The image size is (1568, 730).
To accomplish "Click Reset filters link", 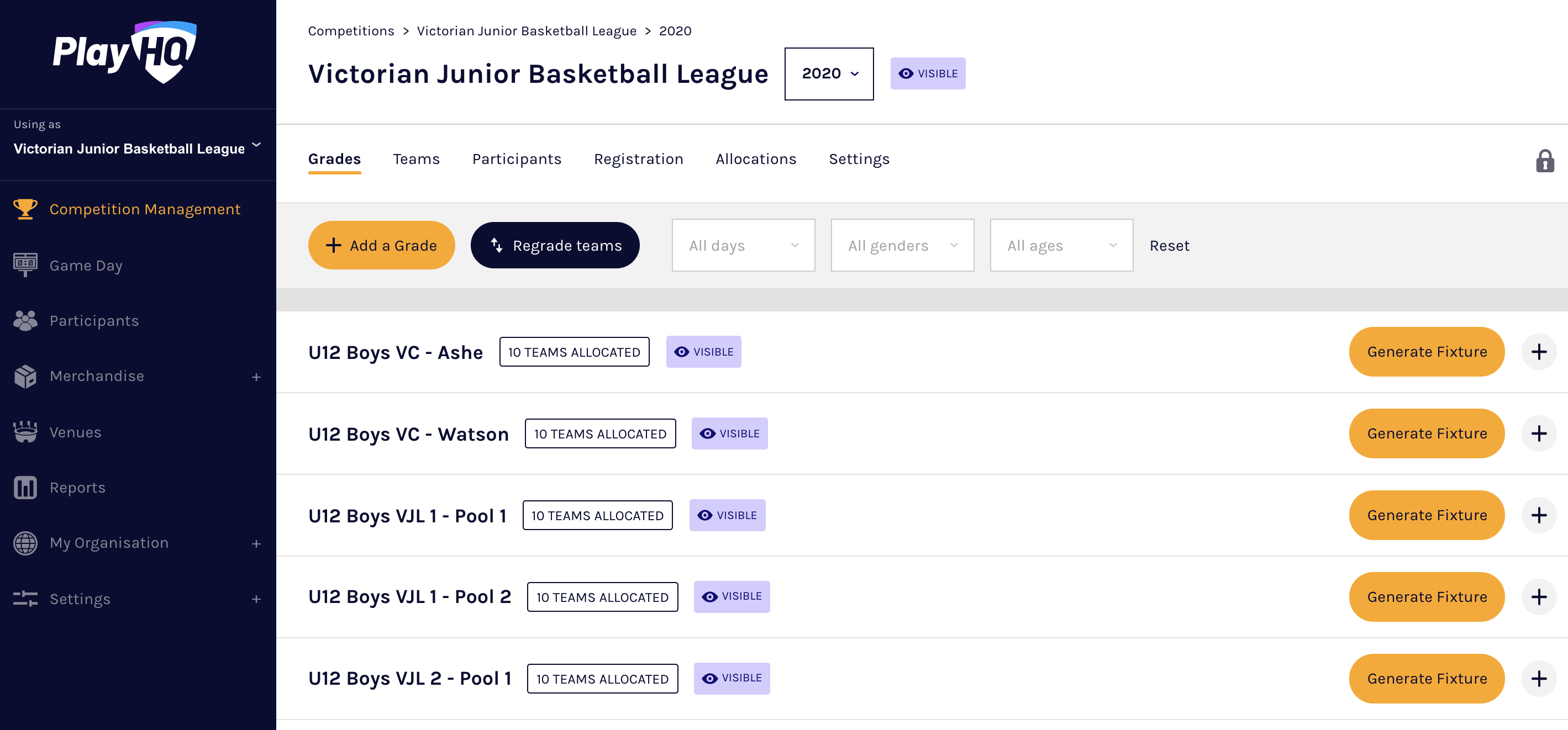I will (1169, 245).
